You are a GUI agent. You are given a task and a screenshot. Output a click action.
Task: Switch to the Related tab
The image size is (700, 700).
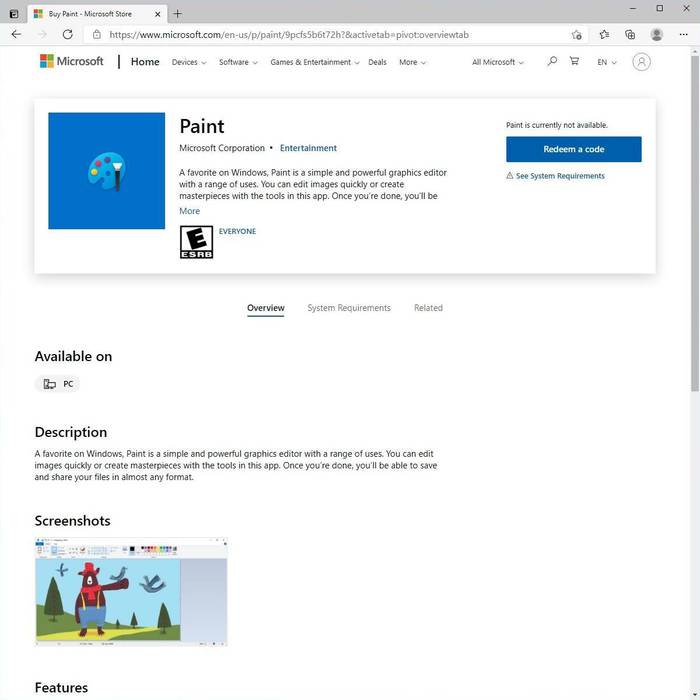tap(428, 308)
